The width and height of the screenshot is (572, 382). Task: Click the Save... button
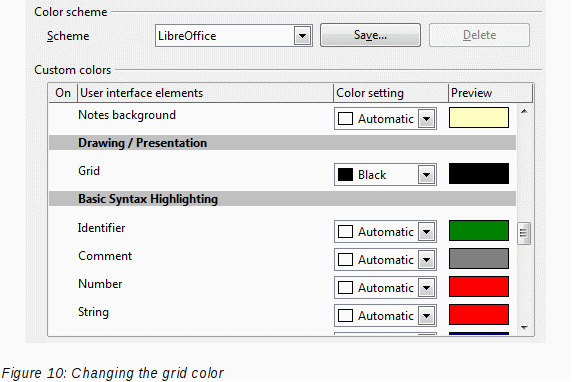point(370,35)
